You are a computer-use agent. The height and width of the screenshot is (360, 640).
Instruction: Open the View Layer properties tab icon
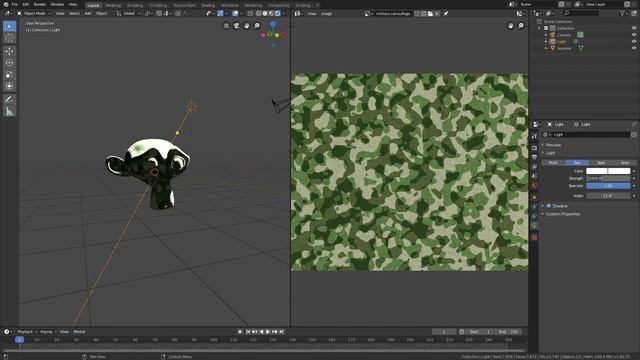tap(534, 167)
